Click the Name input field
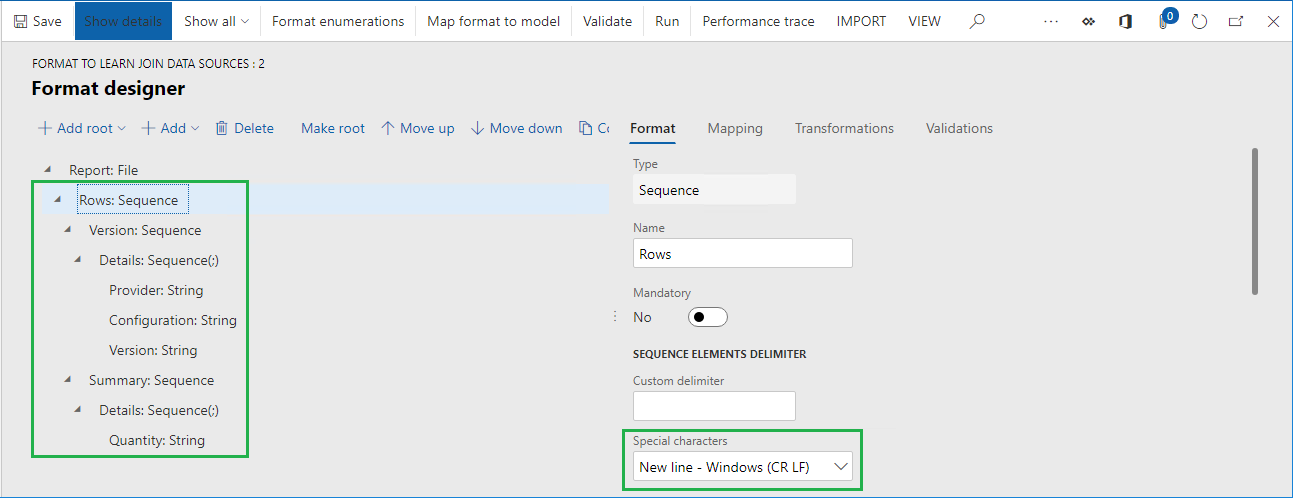This screenshot has height=498, width=1293. 743,253
